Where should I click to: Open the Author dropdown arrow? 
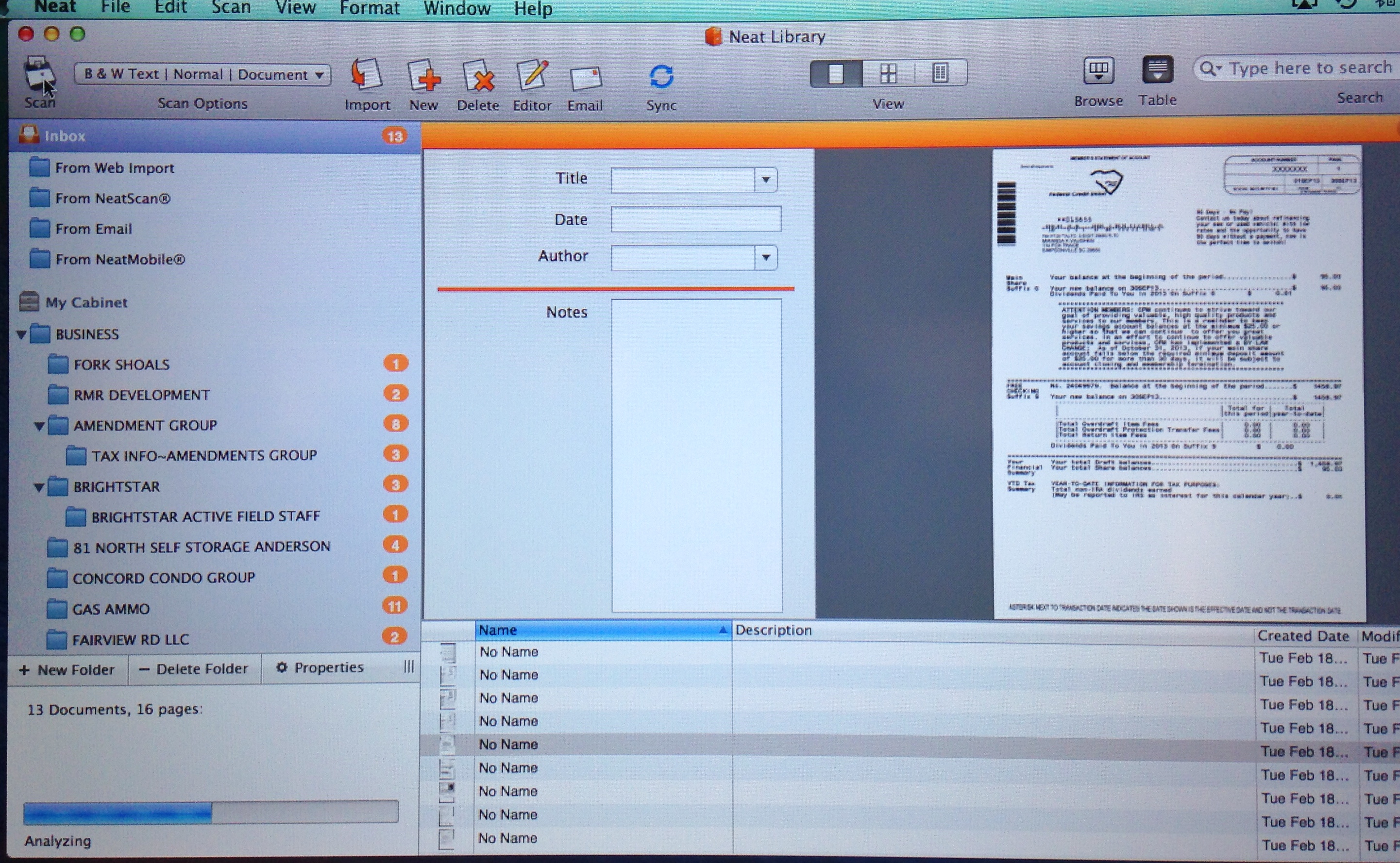tap(766, 257)
